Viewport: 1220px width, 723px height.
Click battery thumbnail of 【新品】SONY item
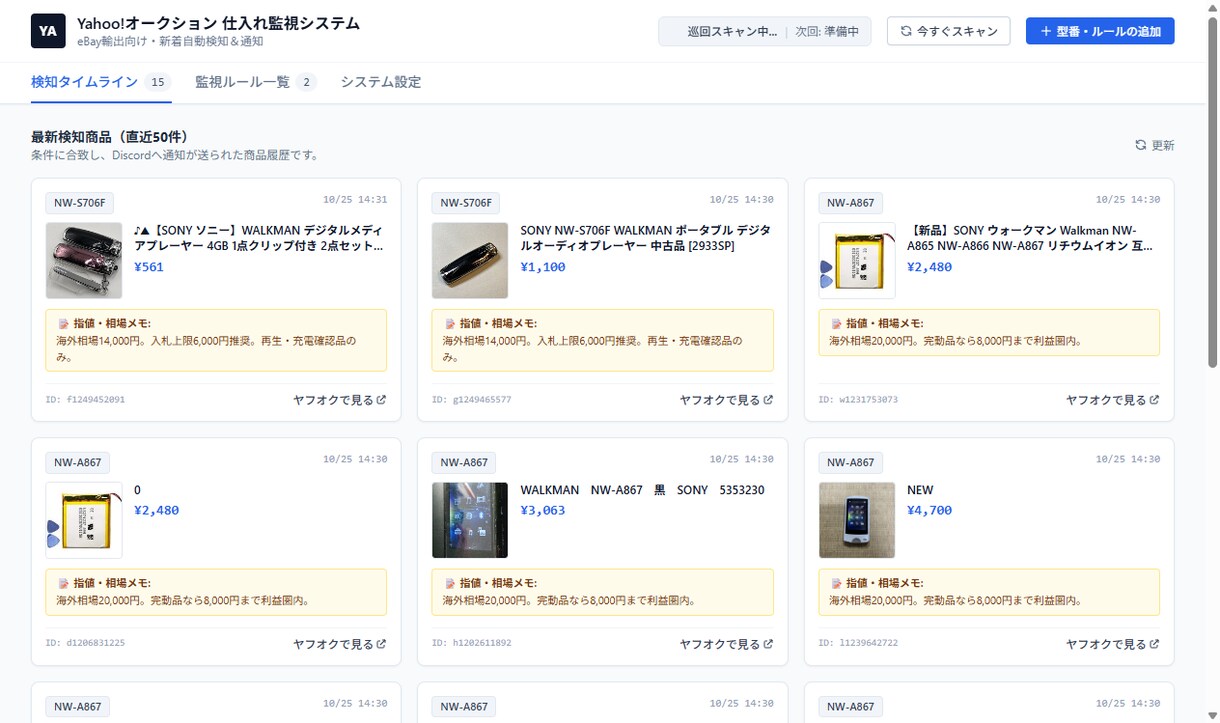pos(857,260)
